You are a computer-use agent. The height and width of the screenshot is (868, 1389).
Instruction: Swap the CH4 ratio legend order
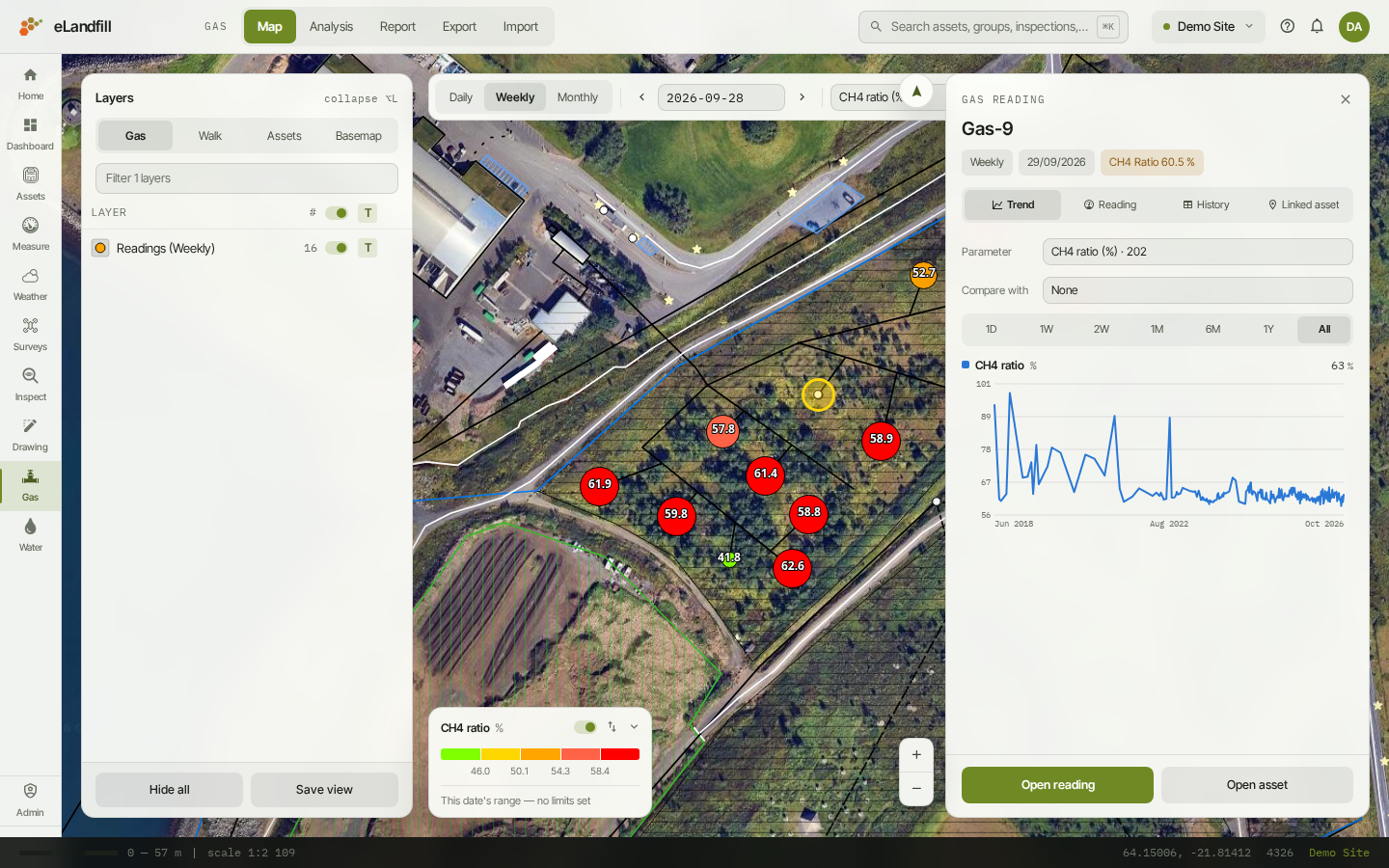tap(612, 727)
